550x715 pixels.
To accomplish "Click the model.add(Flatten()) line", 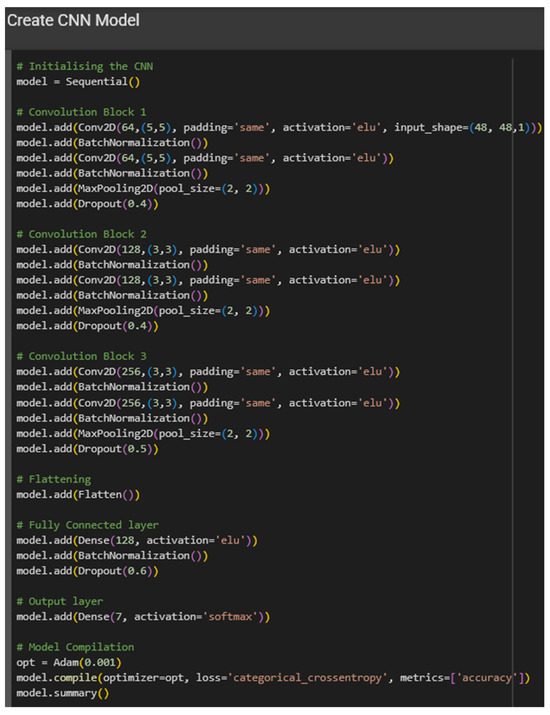I will point(78,495).
